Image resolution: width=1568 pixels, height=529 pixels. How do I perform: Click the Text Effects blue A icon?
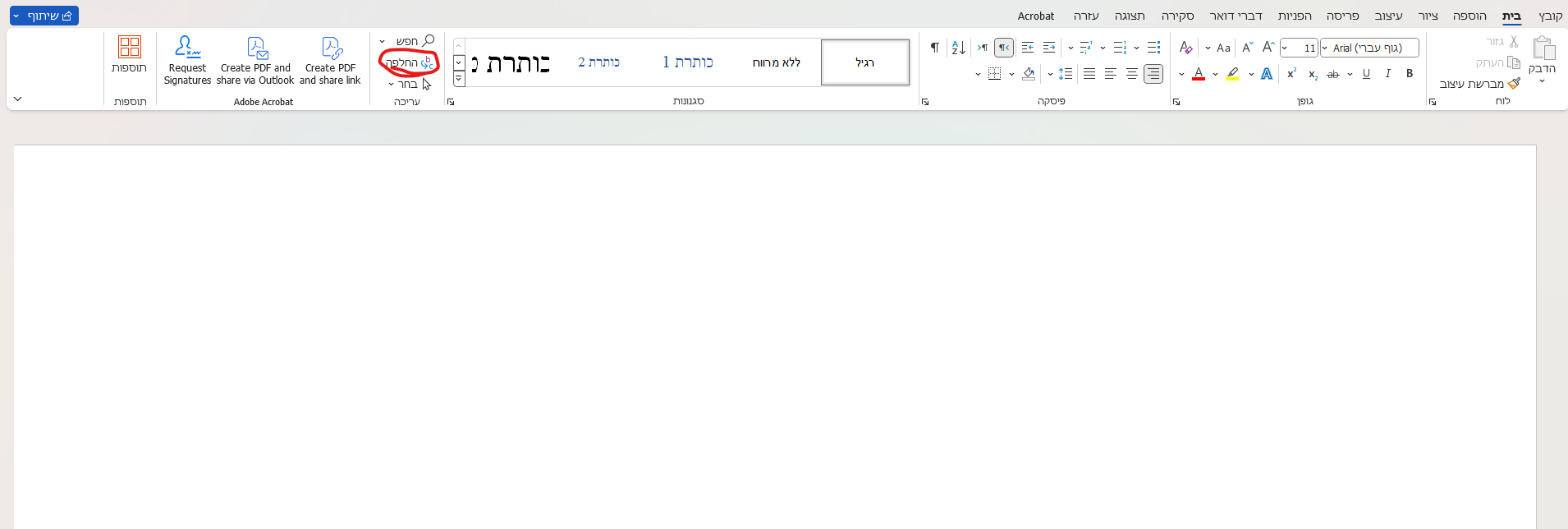pos(1267,74)
